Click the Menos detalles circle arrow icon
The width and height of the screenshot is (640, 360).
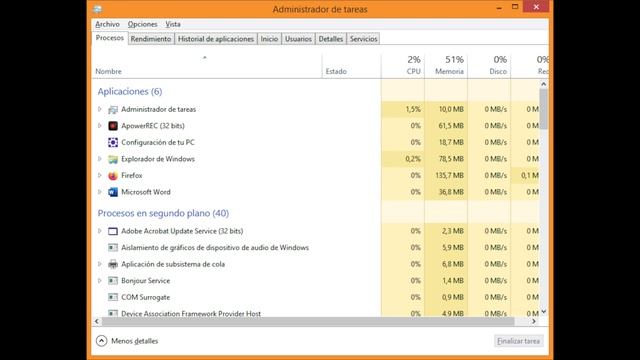pyautogui.click(x=102, y=341)
